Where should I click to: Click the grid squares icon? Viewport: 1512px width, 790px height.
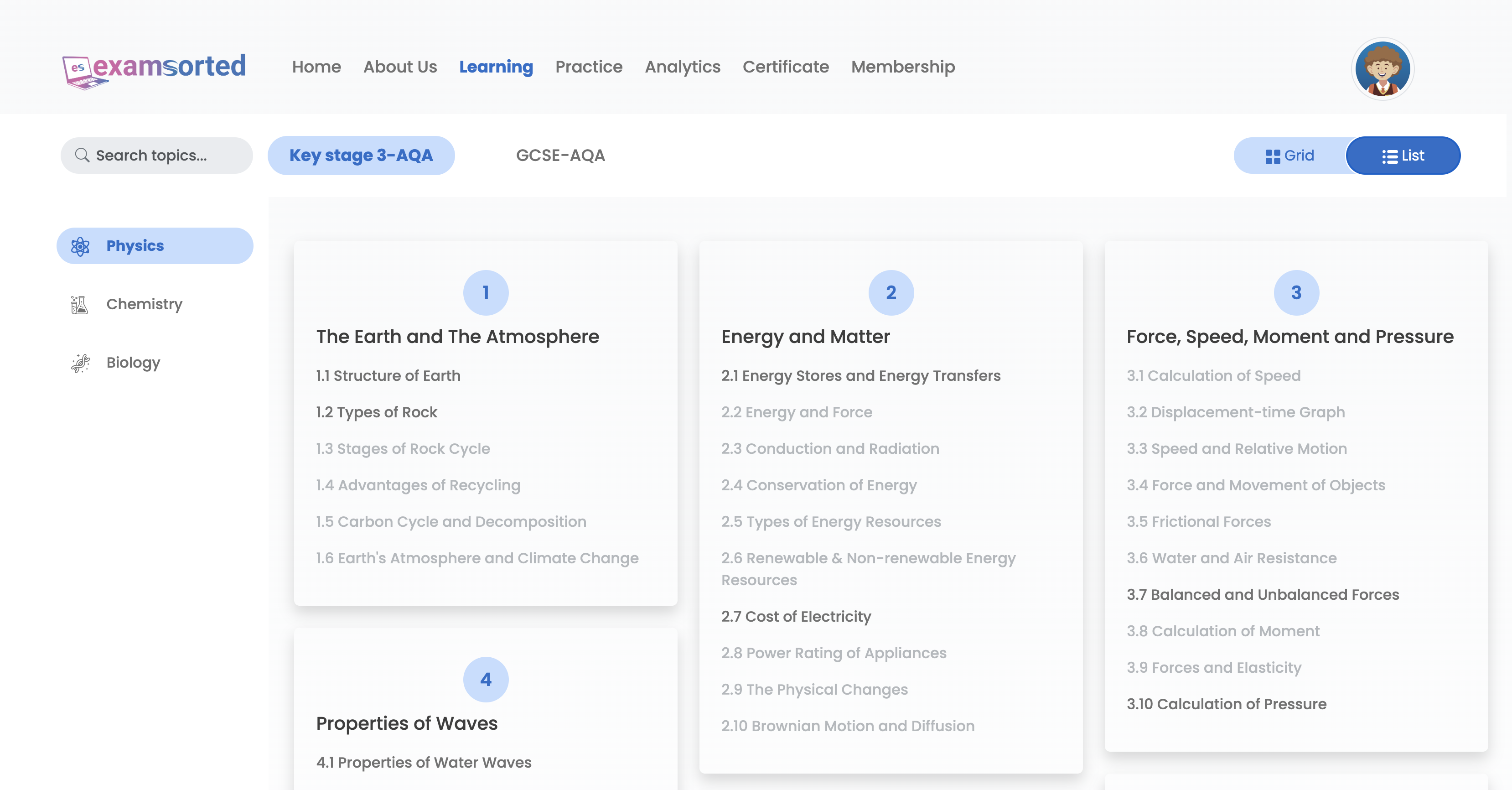click(1273, 156)
